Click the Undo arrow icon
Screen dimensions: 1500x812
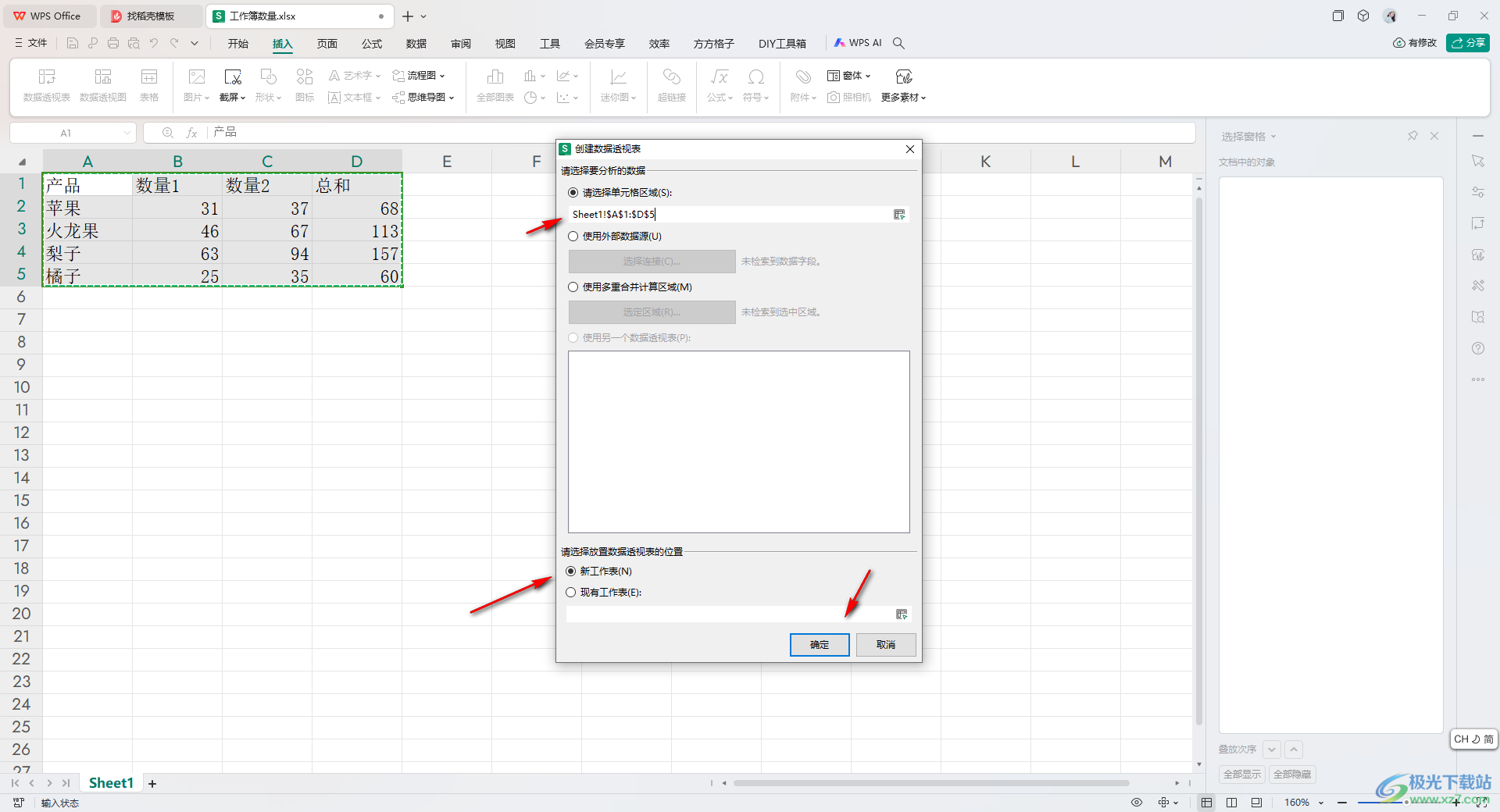154,43
